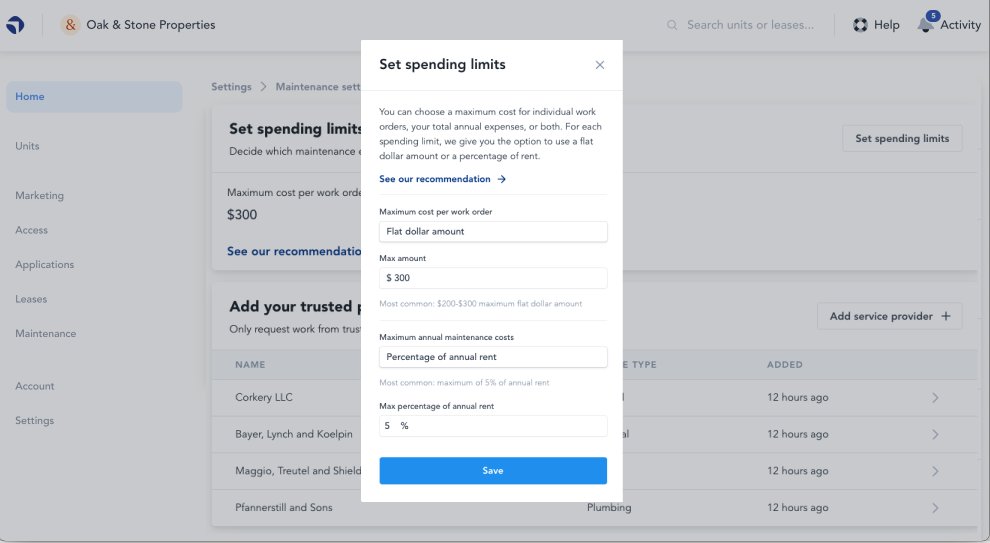Image resolution: width=990 pixels, height=543 pixels.
Task: Click the arrow next to See our recommendation
Action: [501, 179]
